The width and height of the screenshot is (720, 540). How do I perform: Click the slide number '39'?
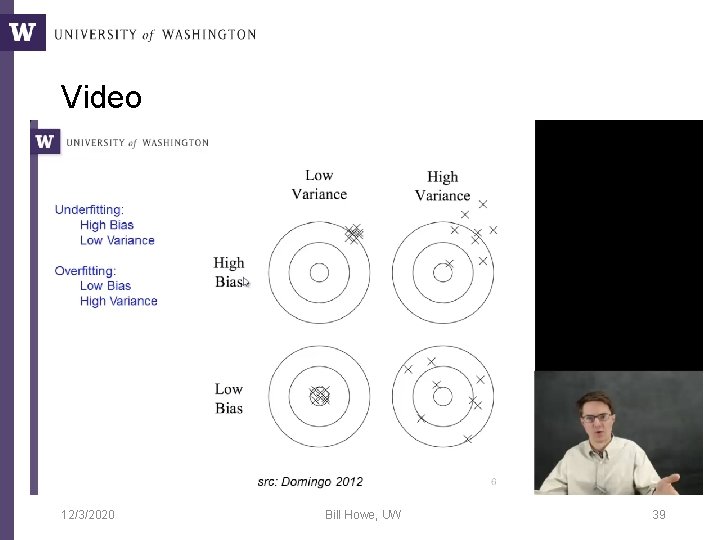pyautogui.click(x=659, y=515)
